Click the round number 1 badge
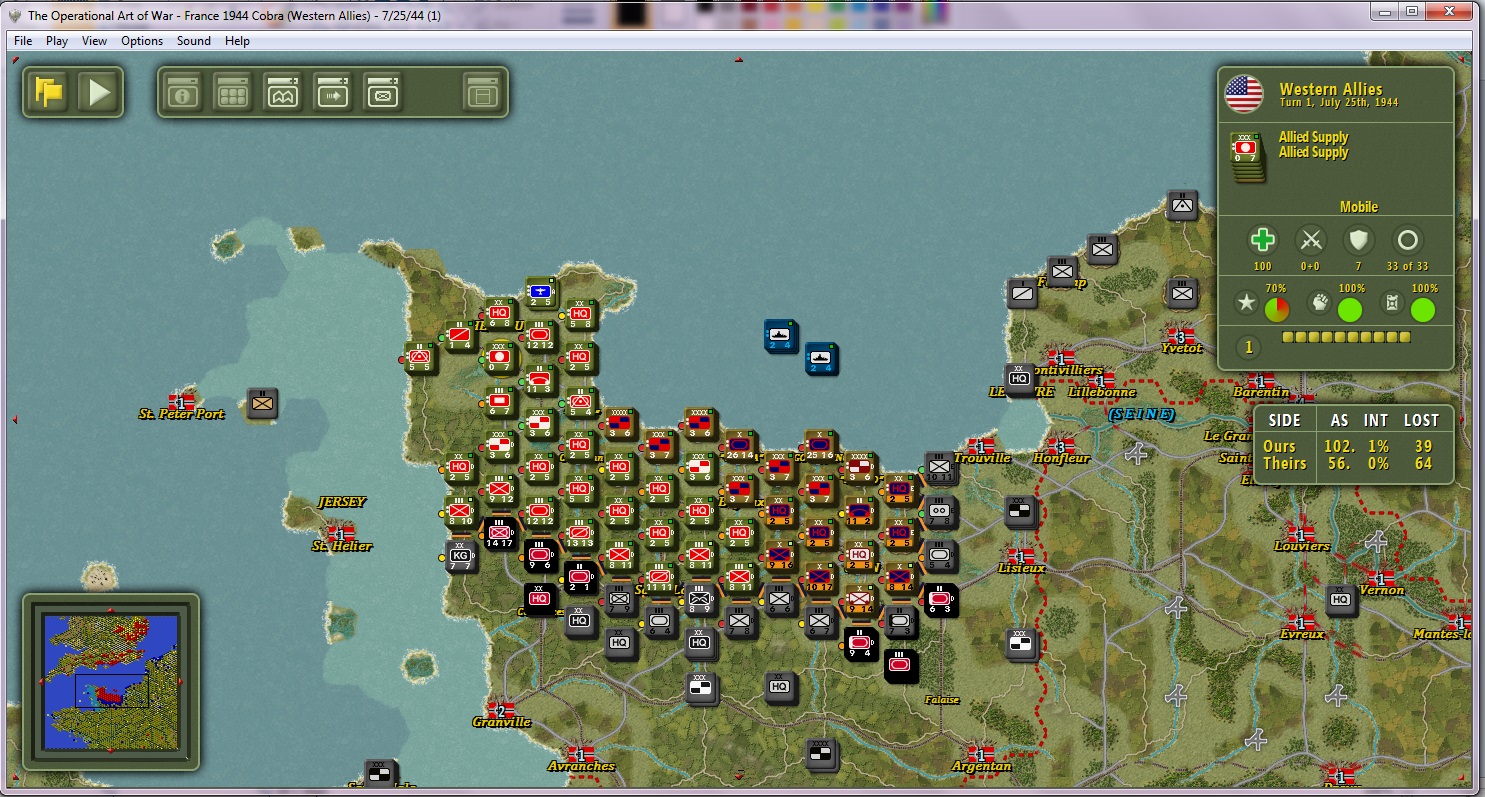The width and height of the screenshot is (1485, 797). pos(1248,348)
